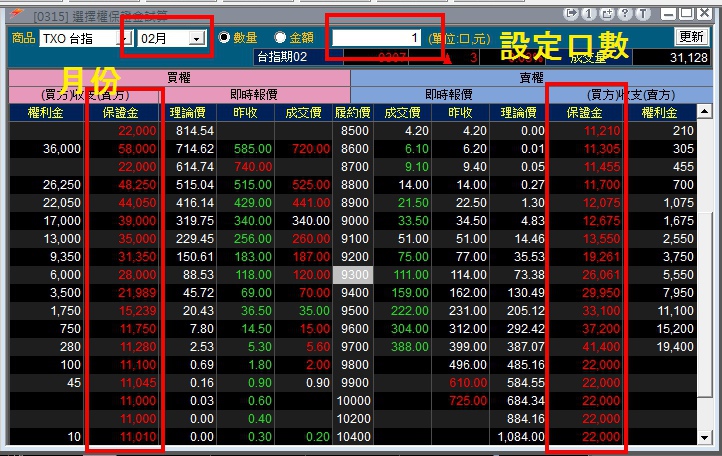Viewport: 722px width, 456px height.
Task: Open the 02月 month dropdown
Action: tap(197, 38)
